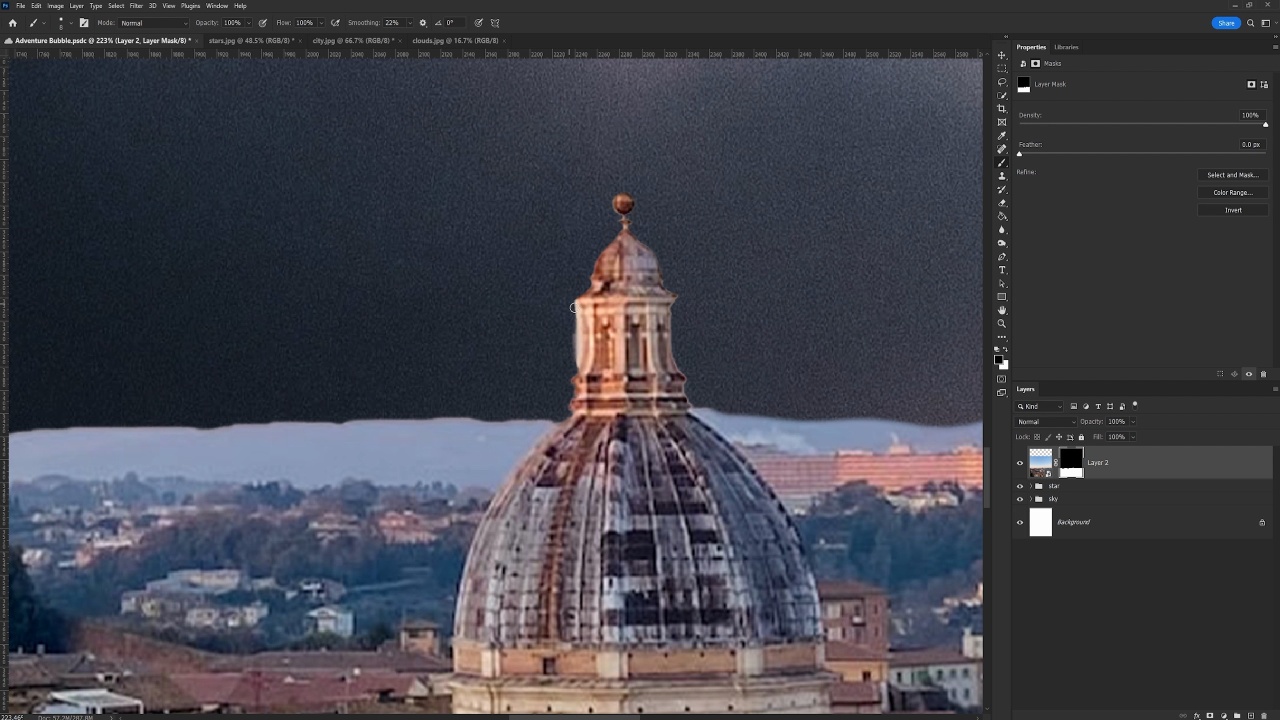Select the Lasso tool
Viewport: 1280px width, 720px height.
1002,82
